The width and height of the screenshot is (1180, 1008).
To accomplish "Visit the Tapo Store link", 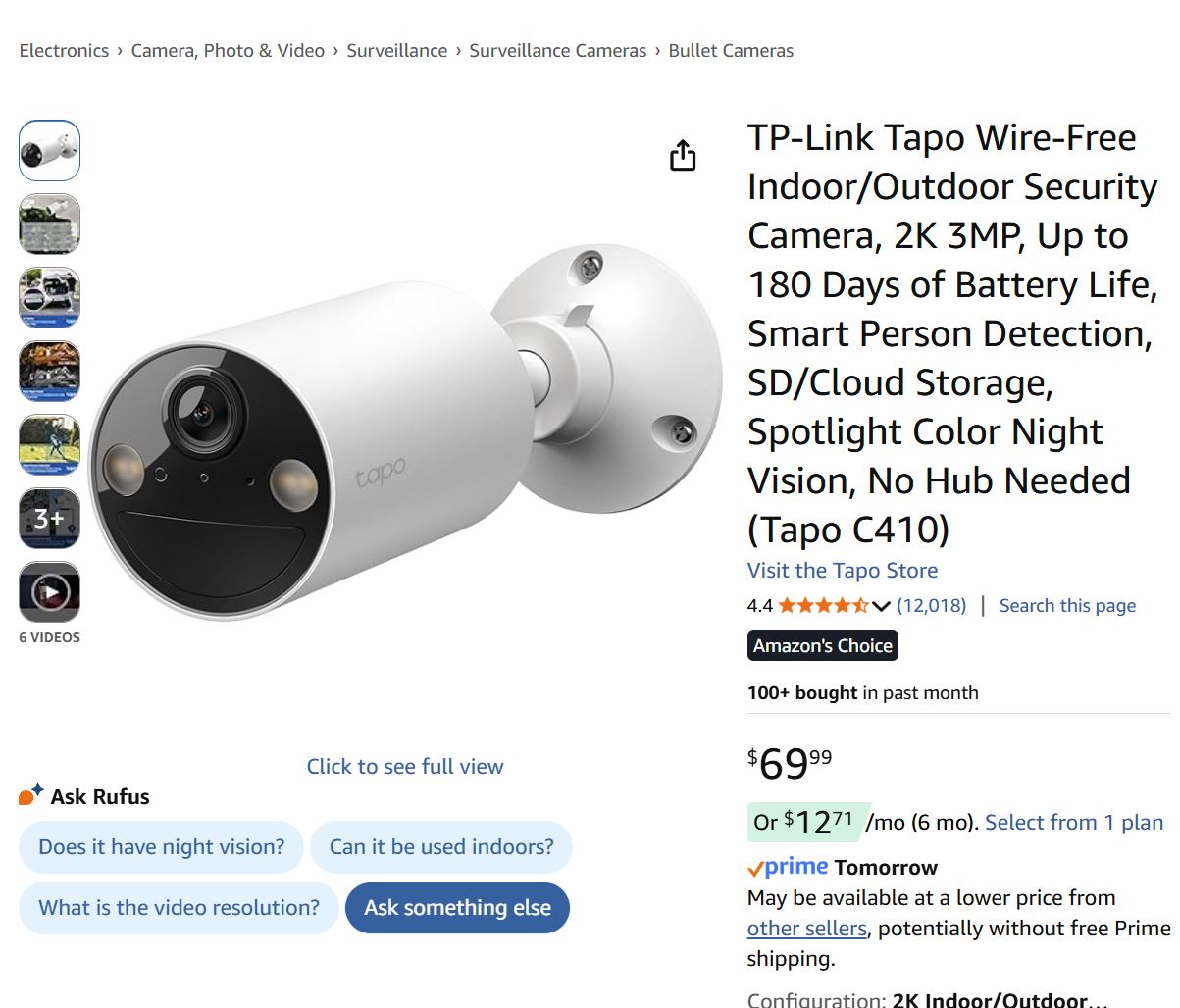I will [x=842, y=571].
